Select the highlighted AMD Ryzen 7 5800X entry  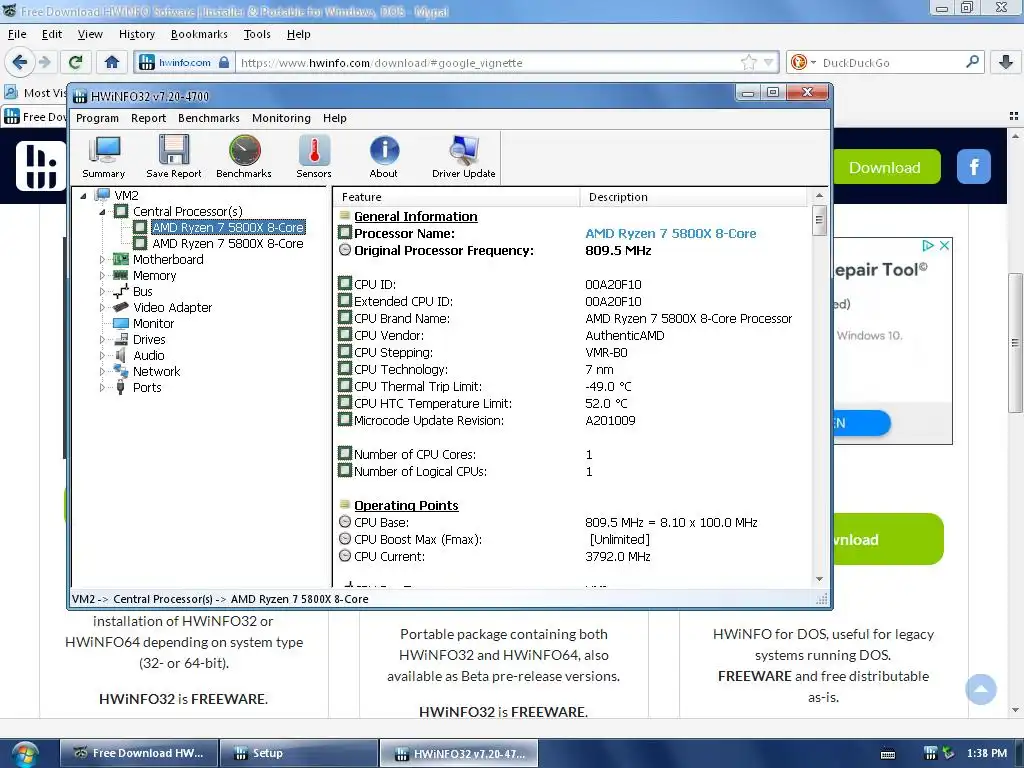(227, 227)
